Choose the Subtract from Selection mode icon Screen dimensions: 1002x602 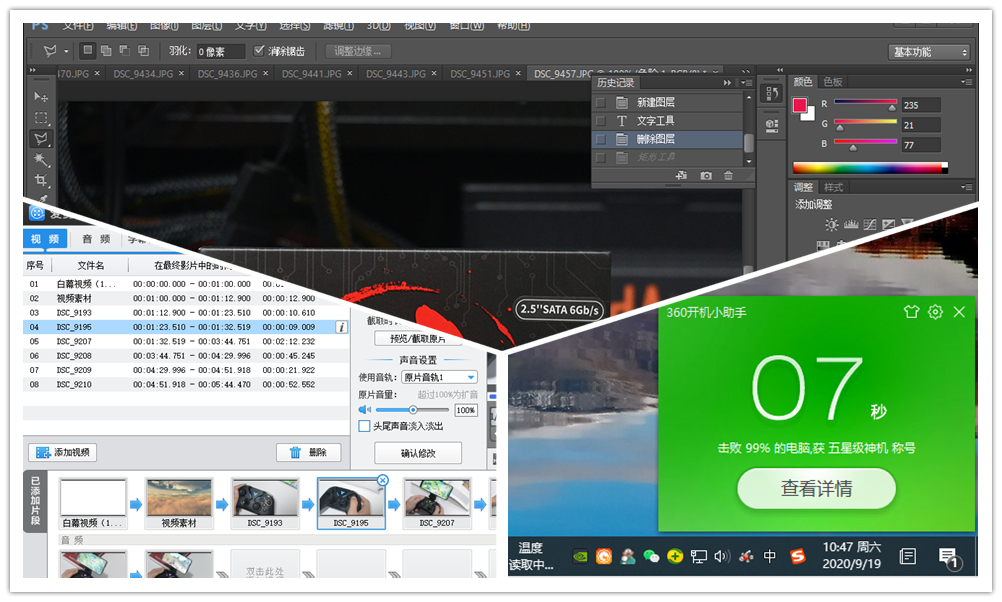pyautogui.click(x=125, y=50)
